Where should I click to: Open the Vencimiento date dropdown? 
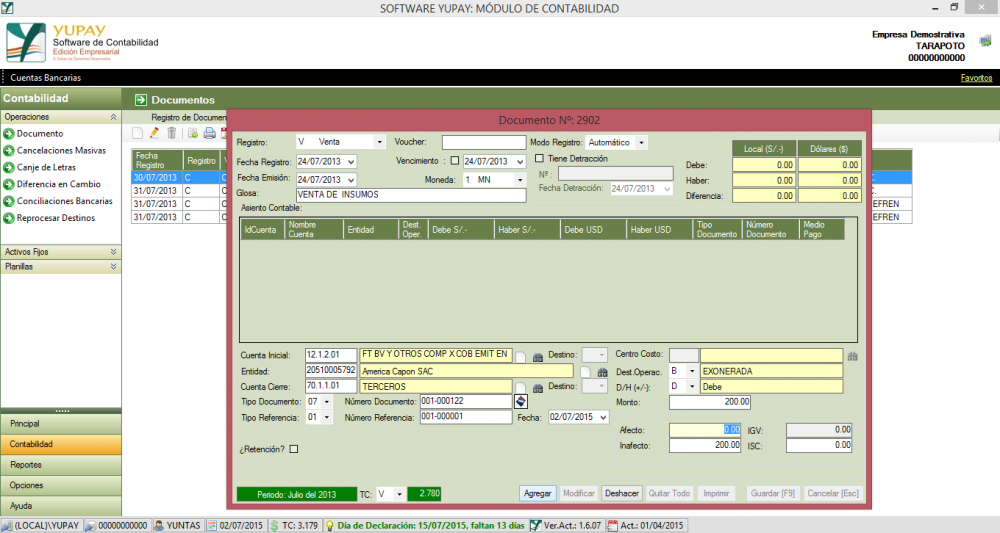[x=520, y=162]
